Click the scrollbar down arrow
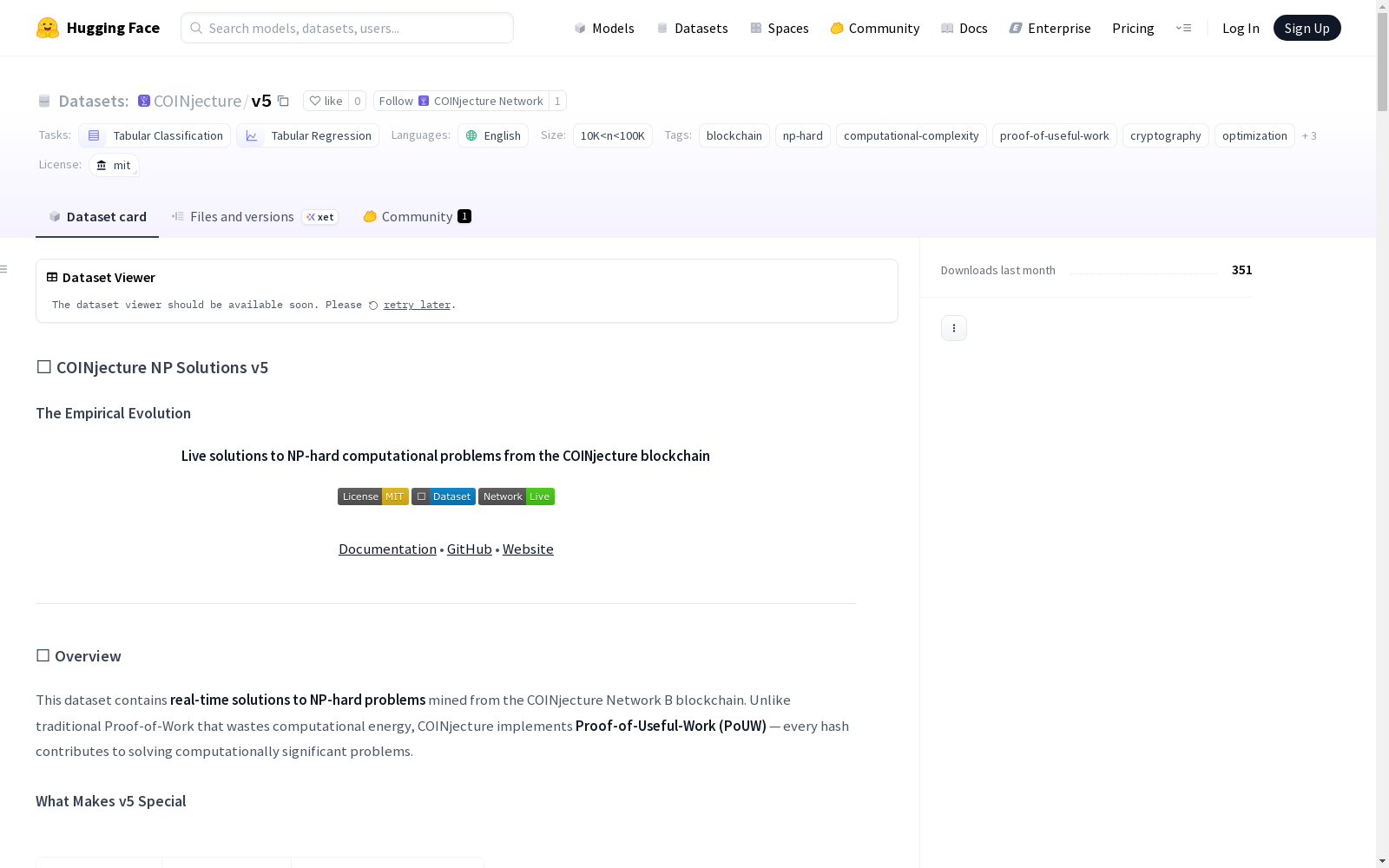Viewport: 1389px width, 868px height. [1382, 861]
